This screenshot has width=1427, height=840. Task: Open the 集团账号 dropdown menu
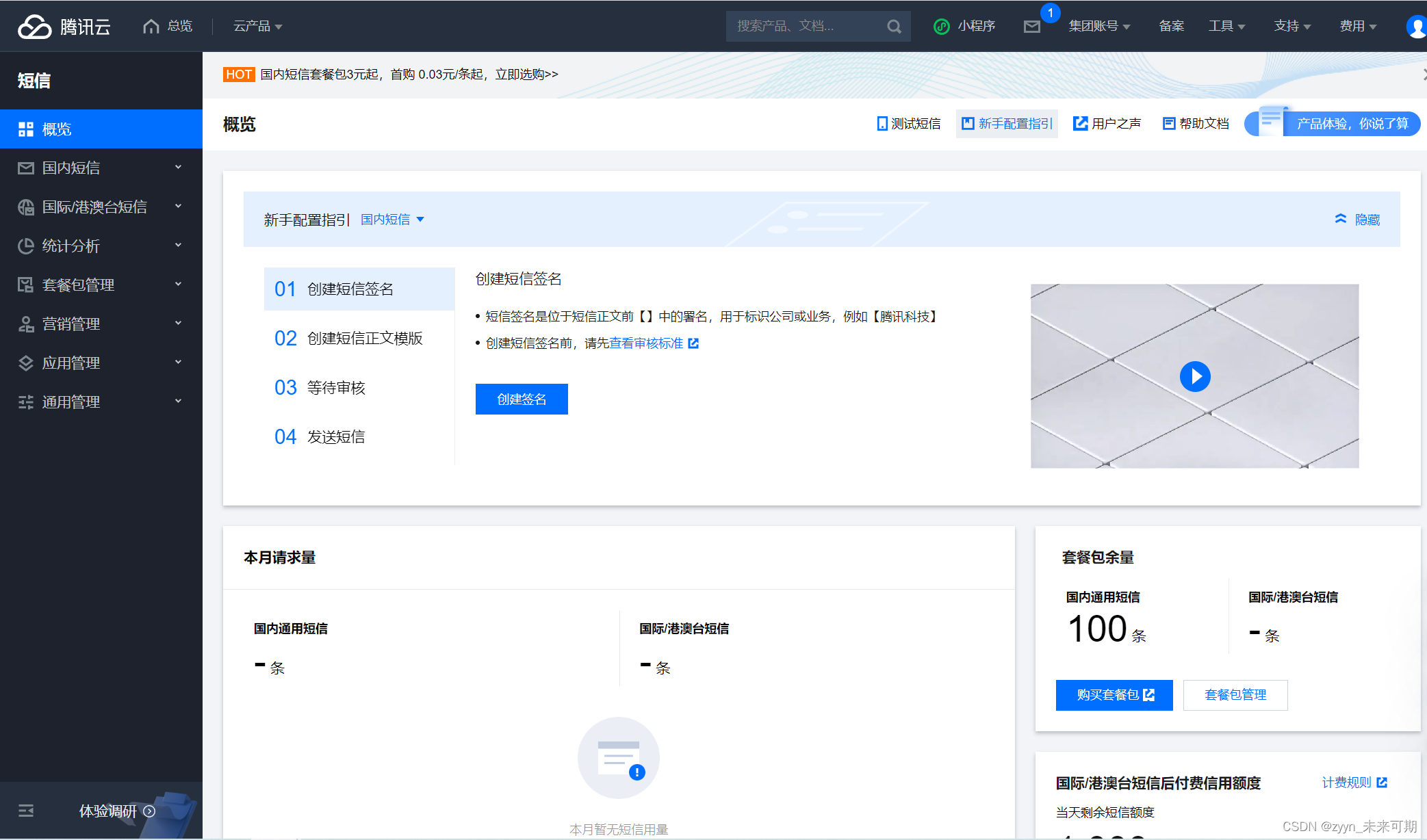(x=1099, y=26)
